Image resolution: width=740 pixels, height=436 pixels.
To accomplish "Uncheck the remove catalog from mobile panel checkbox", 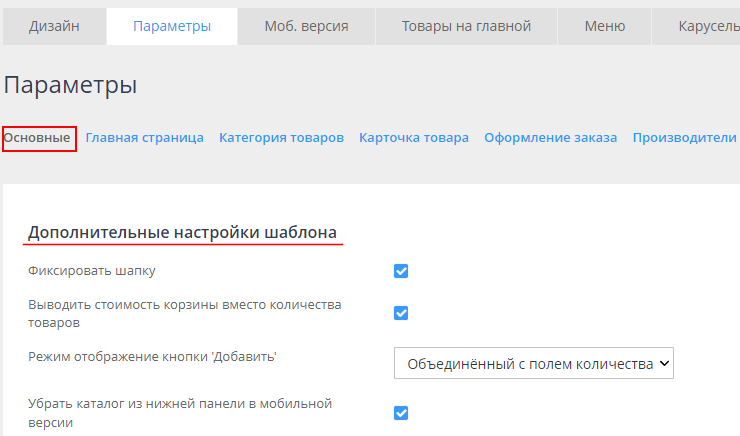I will tap(401, 413).
